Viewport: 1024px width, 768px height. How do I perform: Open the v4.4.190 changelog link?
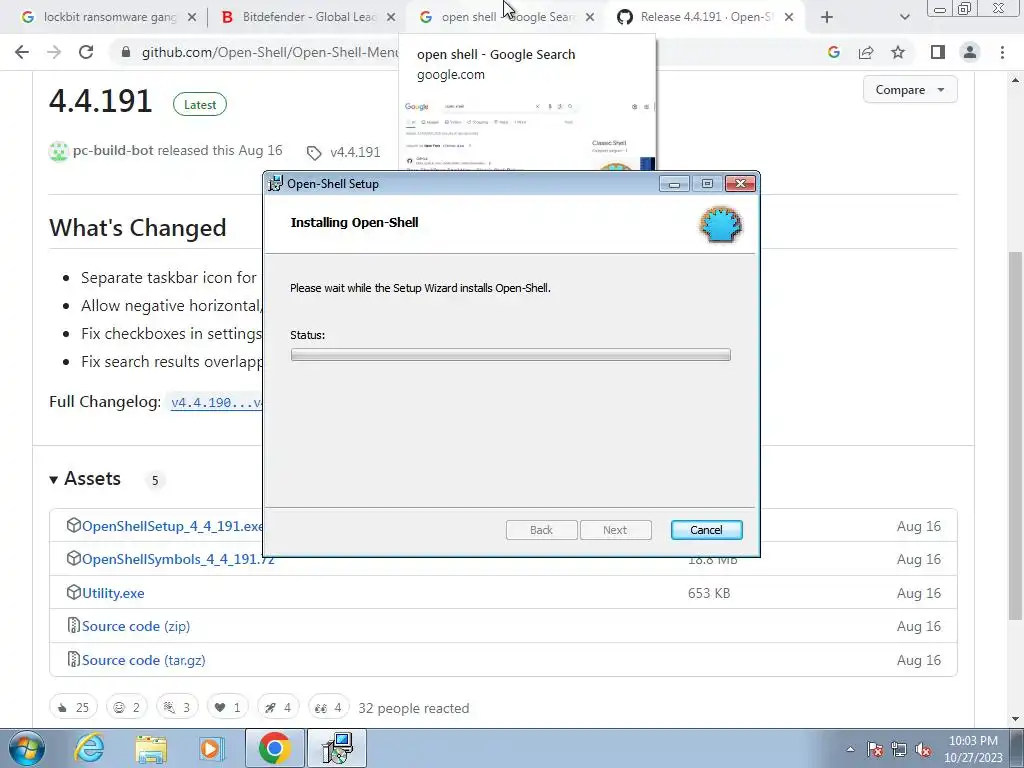[x=216, y=402]
